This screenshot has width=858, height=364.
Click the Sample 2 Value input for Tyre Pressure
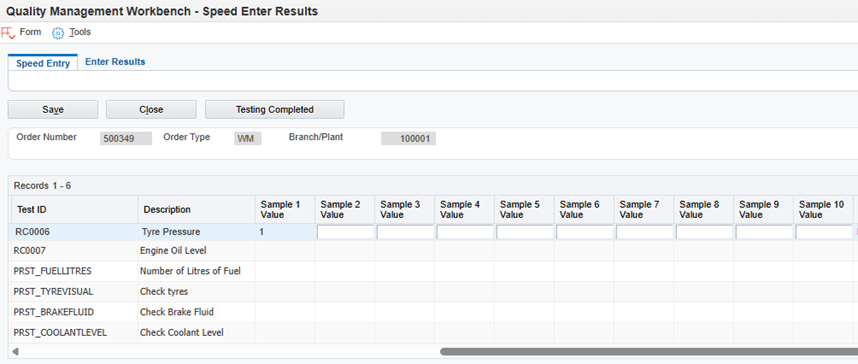[x=345, y=232]
